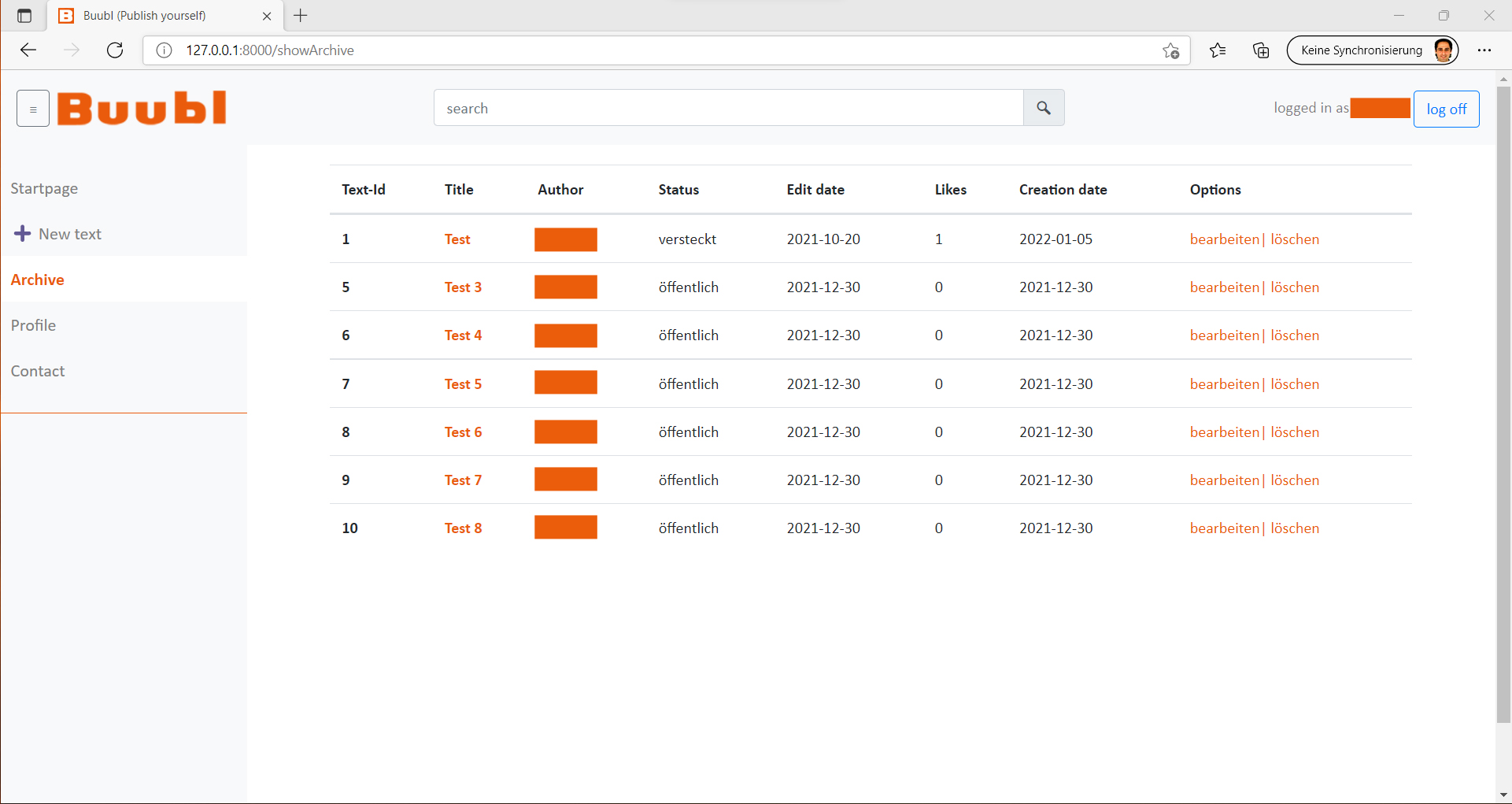Image resolution: width=1512 pixels, height=804 pixels.
Task: Focus the search input field
Action: pyautogui.click(x=728, y=108)
